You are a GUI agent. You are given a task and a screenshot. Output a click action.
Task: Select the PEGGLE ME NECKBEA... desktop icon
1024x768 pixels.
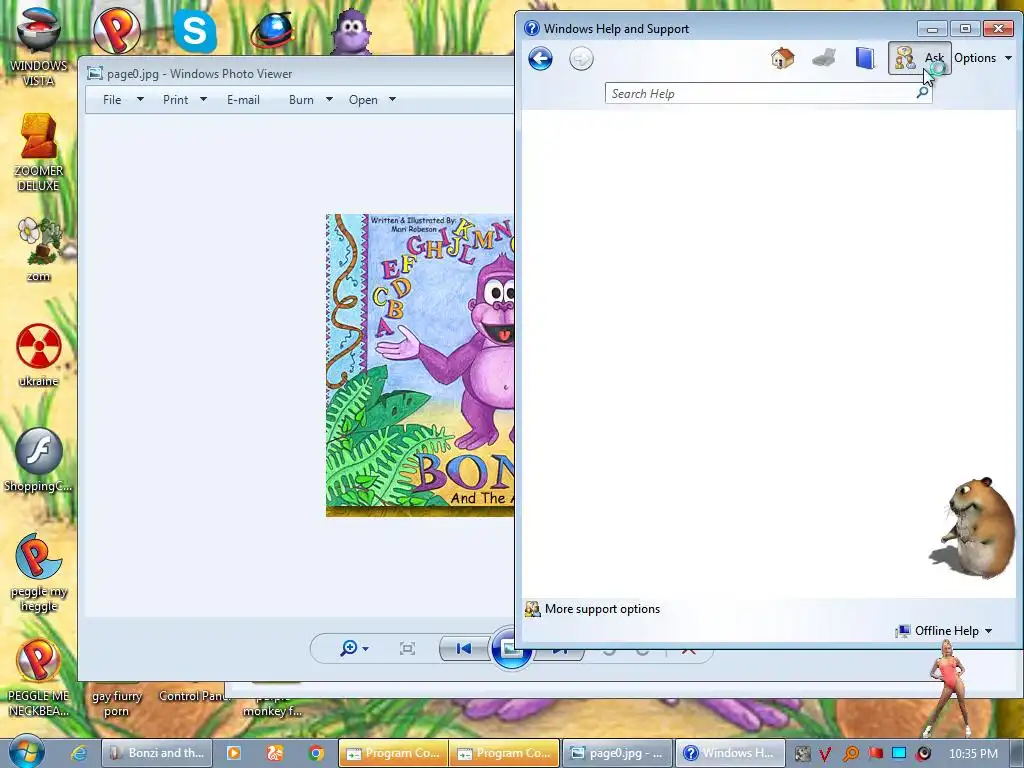[x=38, y=678]
